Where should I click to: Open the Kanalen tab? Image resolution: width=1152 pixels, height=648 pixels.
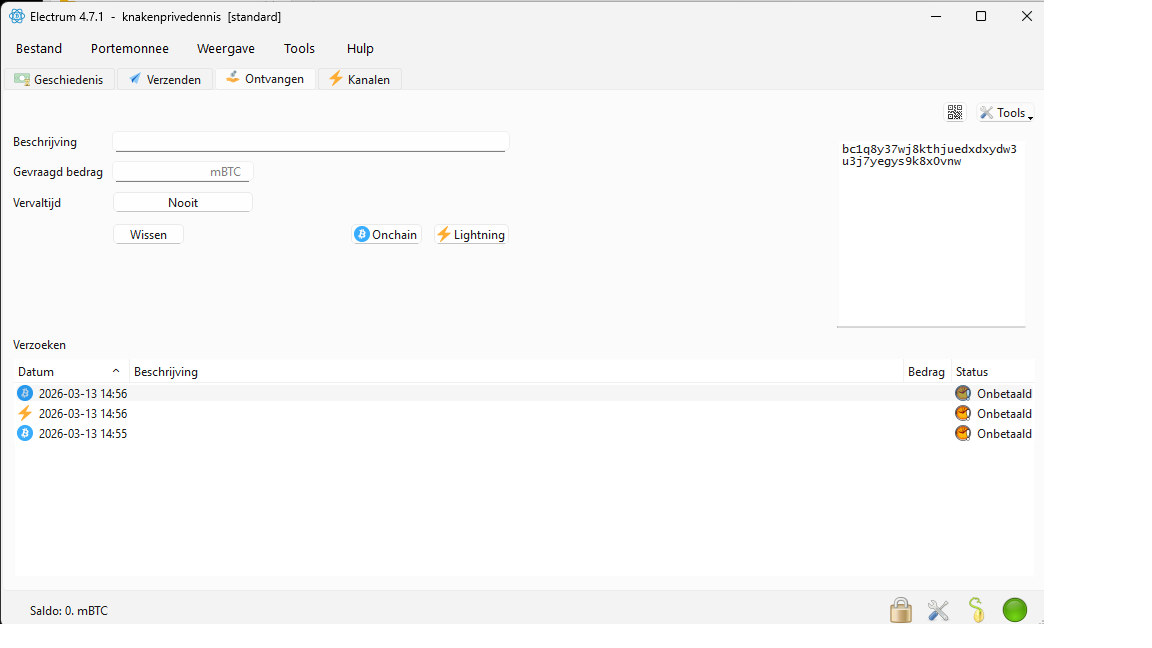click(x=360, y=79)
